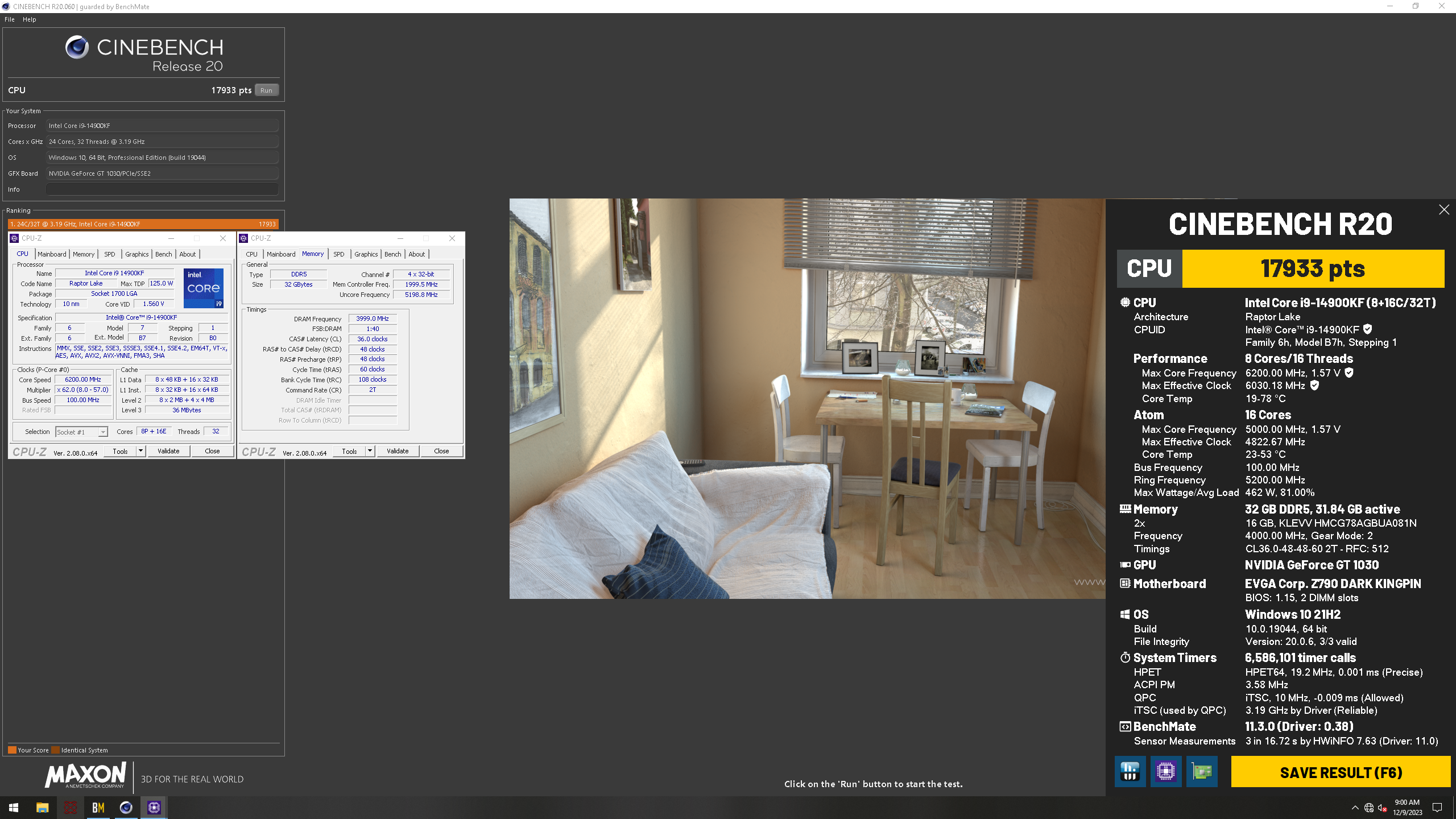Click the MAXON logo
The width and height of the screenshot is (1456, 819).
click(x=86, y=775)
